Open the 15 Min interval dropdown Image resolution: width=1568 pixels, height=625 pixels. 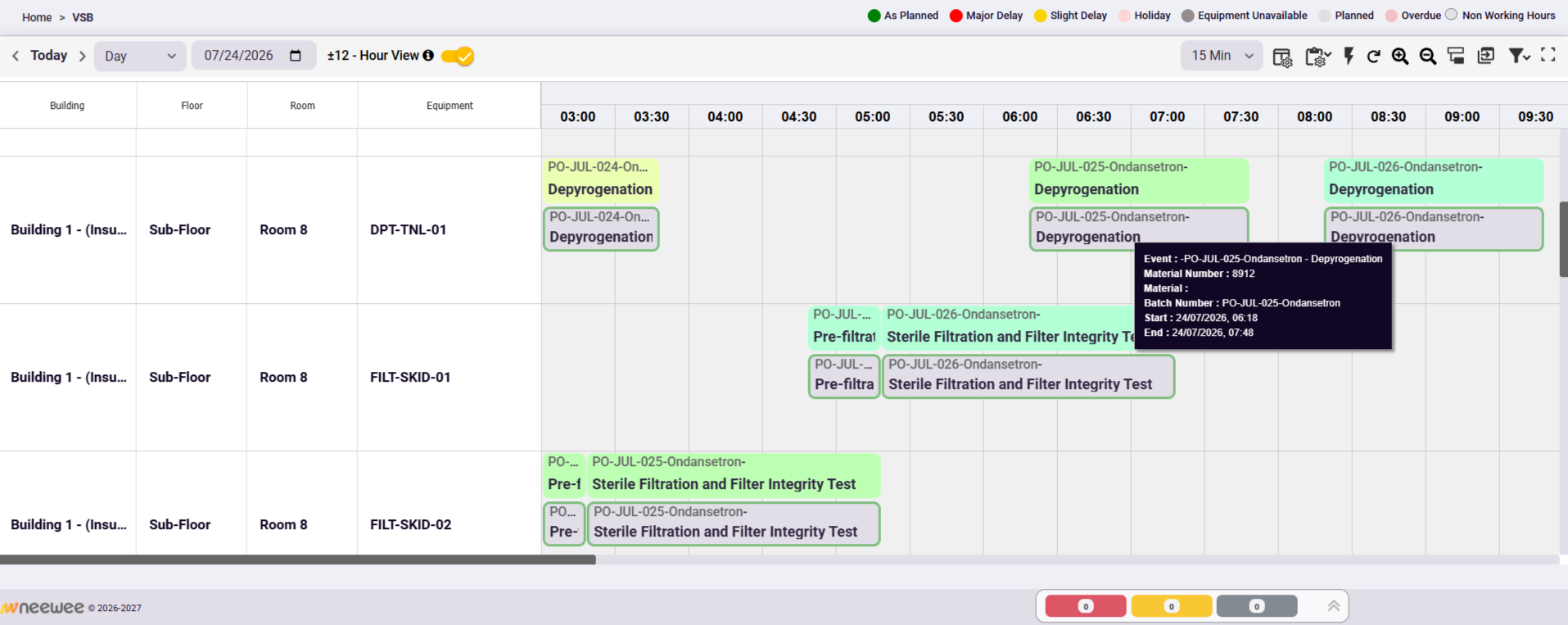click(x=1222, y=56)
